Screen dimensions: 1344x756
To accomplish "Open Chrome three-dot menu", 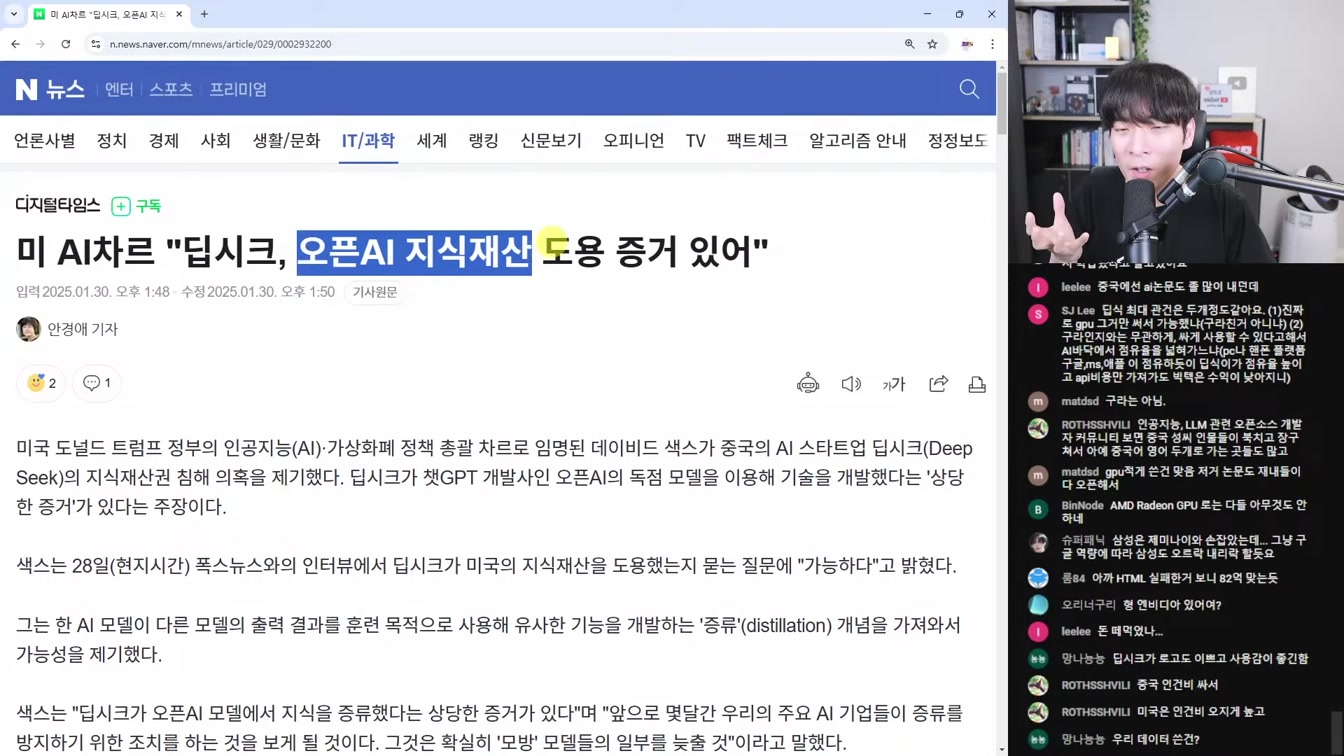I will coord(992,44).
